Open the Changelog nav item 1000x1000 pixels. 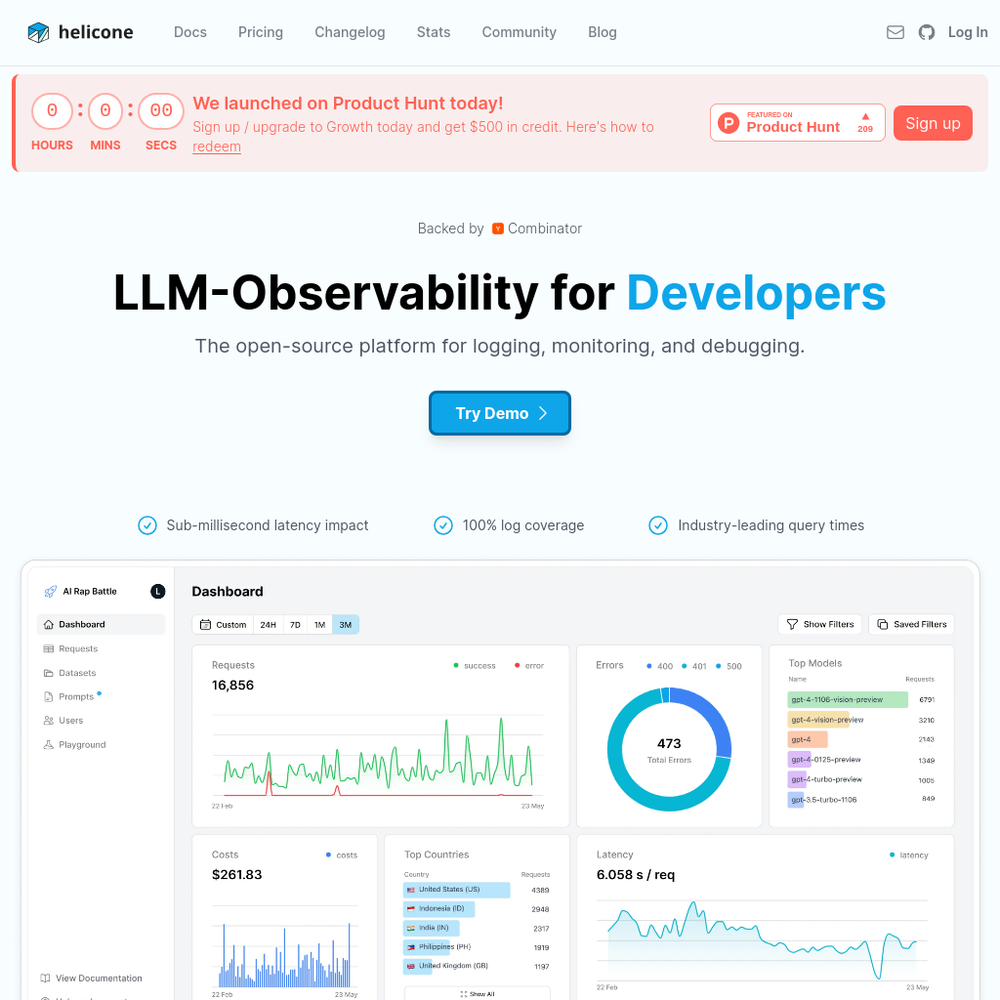point(349,32)
